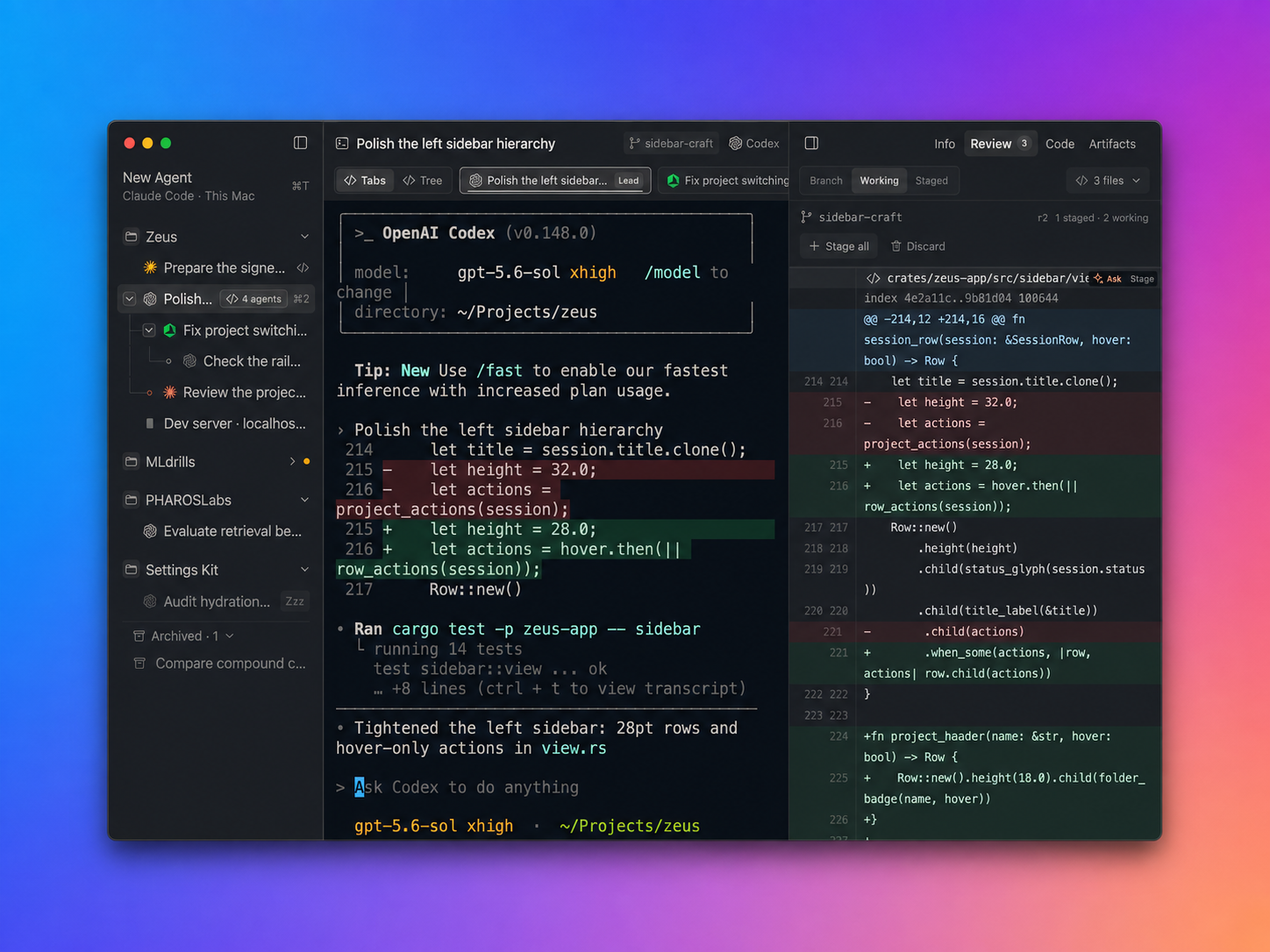Click the Ask button on the file header
The image size is (1270, 952).
pos(1107,279)
